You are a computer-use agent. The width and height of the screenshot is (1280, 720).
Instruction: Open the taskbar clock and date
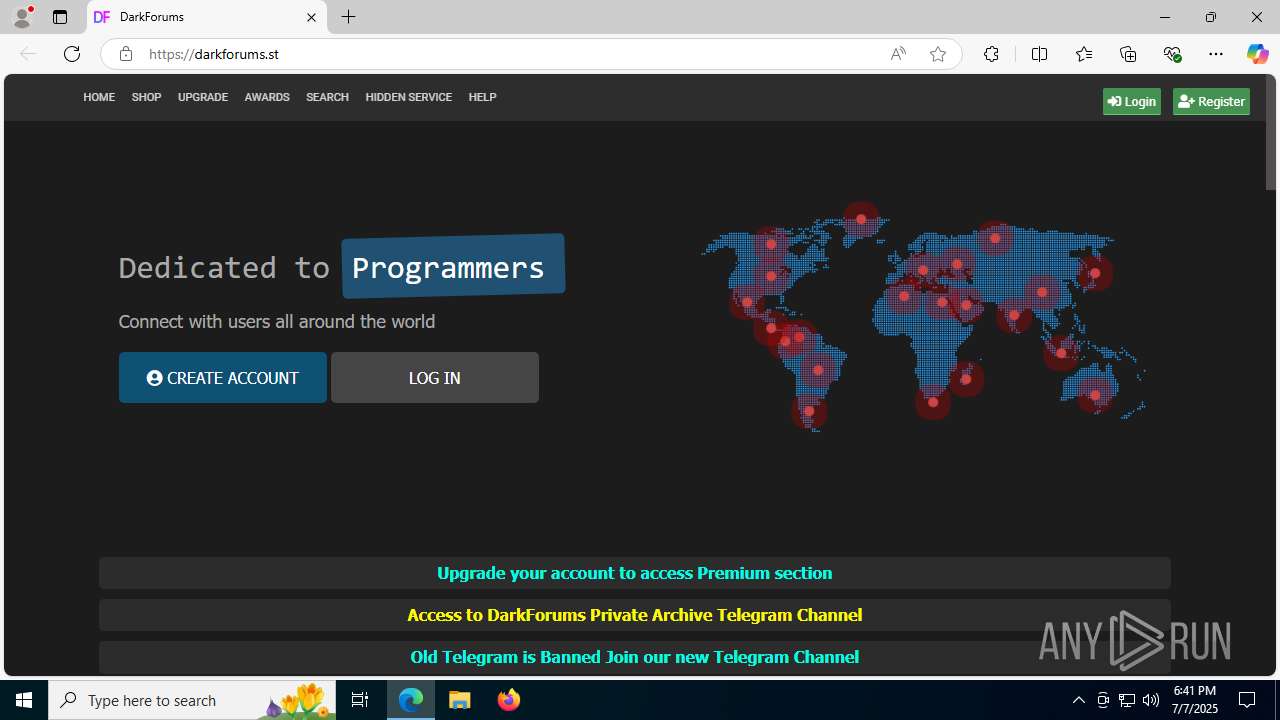pos(1195,700)
